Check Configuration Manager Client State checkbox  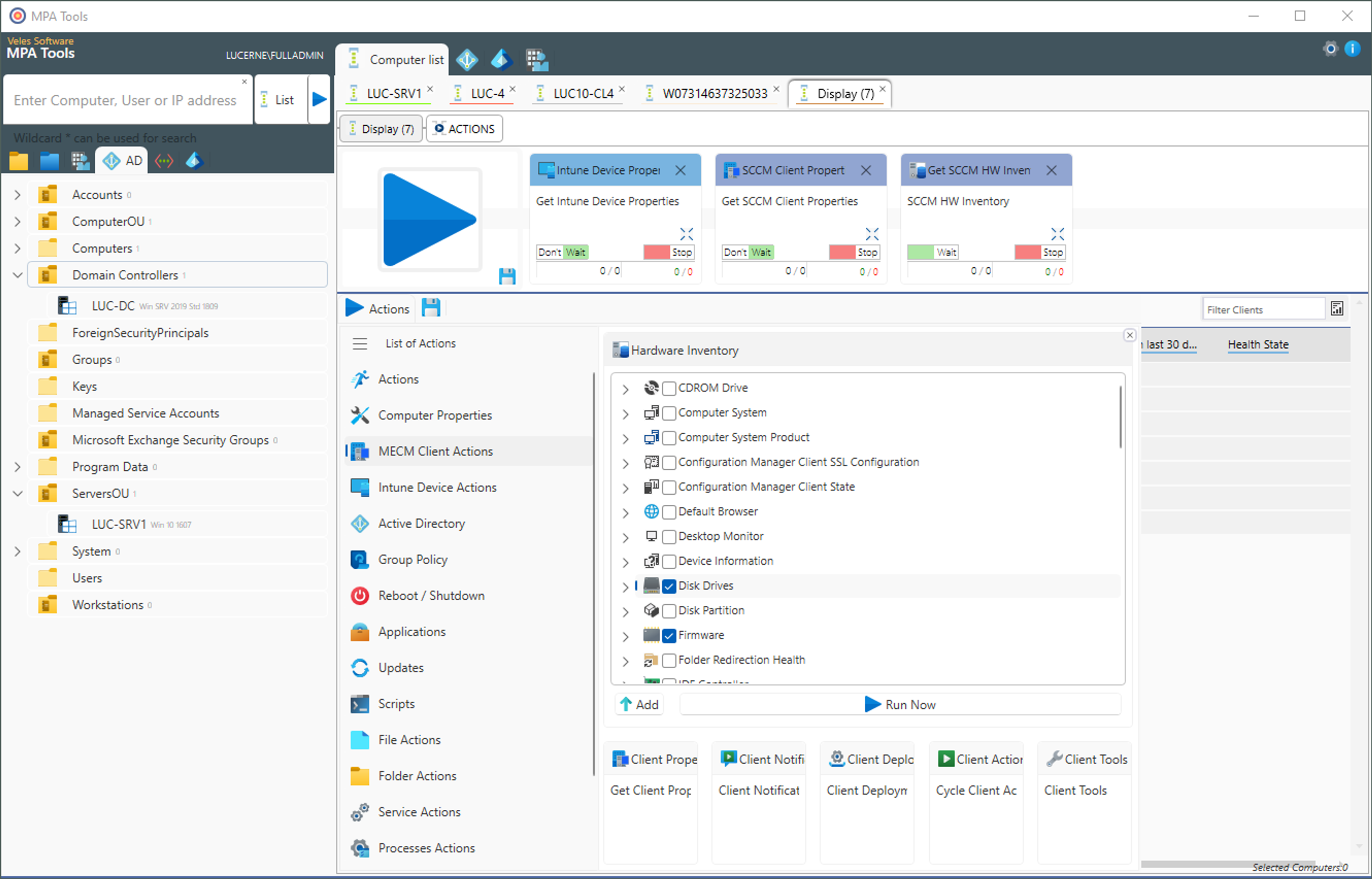(669, 487)
